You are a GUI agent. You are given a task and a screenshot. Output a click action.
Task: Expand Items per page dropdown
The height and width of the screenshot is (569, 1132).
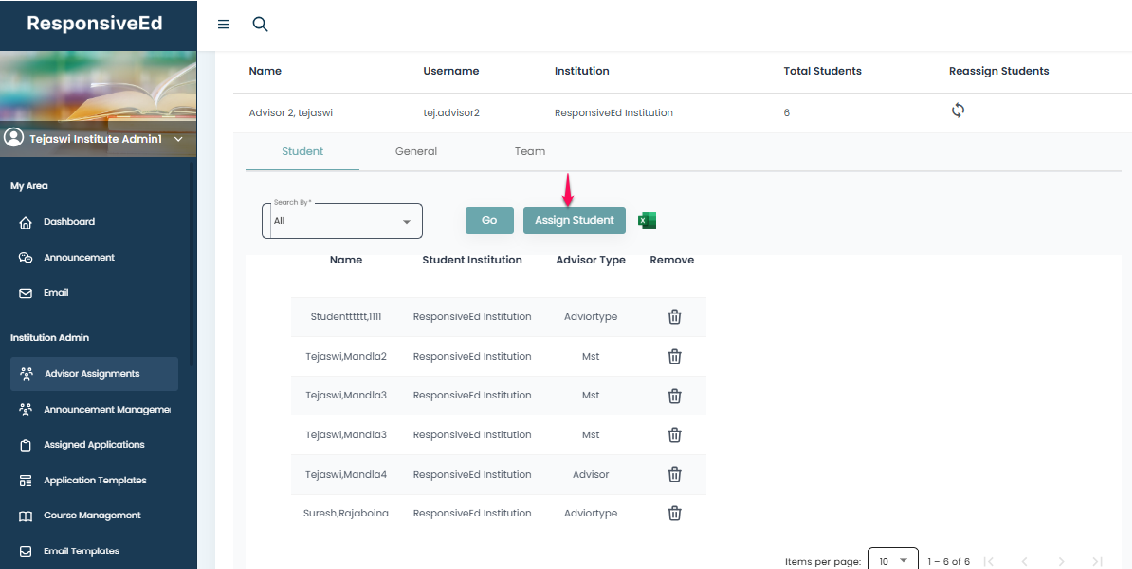tap(892, 561)
